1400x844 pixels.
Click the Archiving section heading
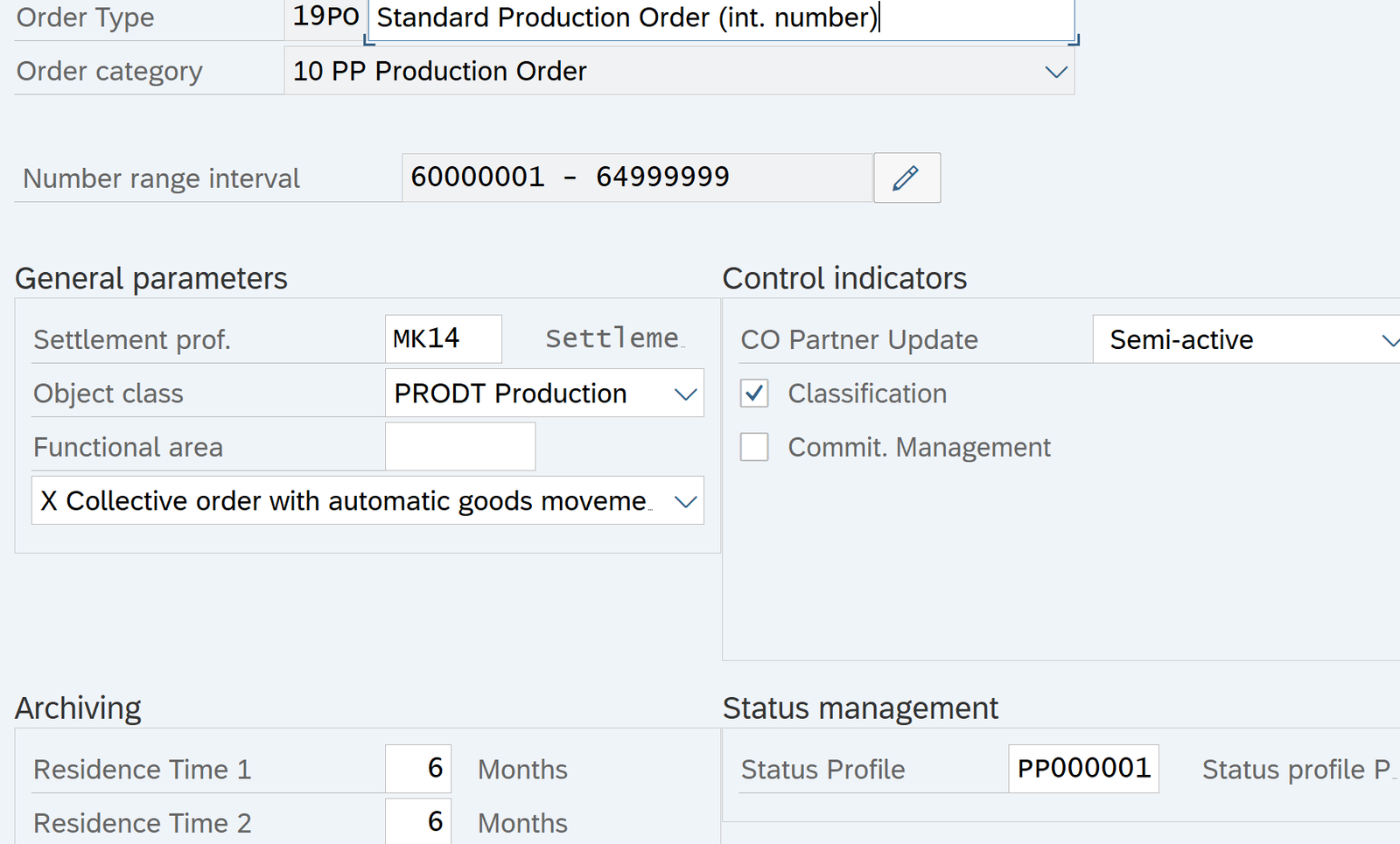pyautogui.click(x=78, y=708)
